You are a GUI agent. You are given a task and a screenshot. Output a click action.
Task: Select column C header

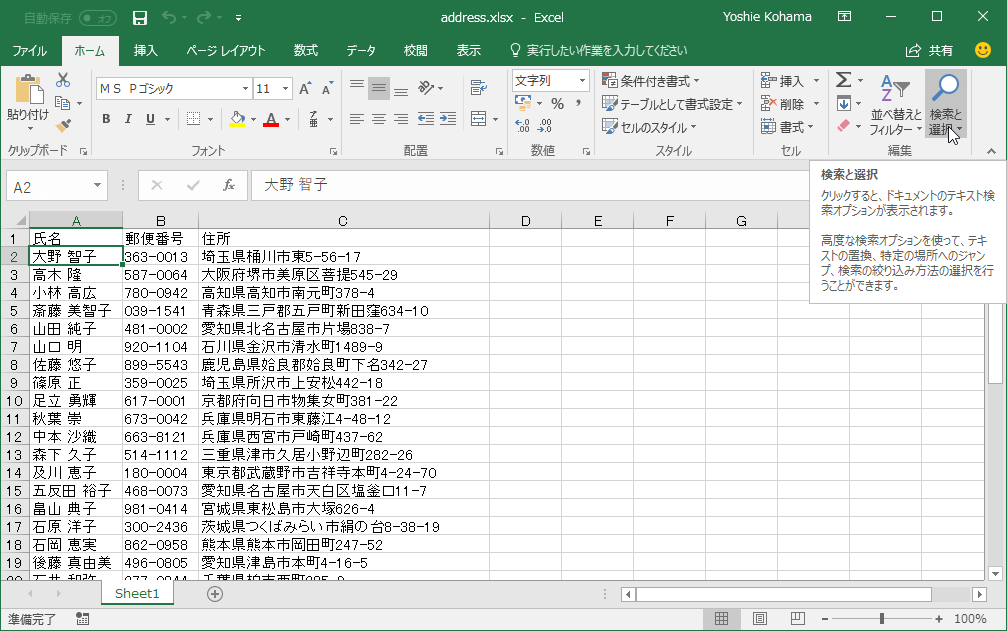point(343,221)
